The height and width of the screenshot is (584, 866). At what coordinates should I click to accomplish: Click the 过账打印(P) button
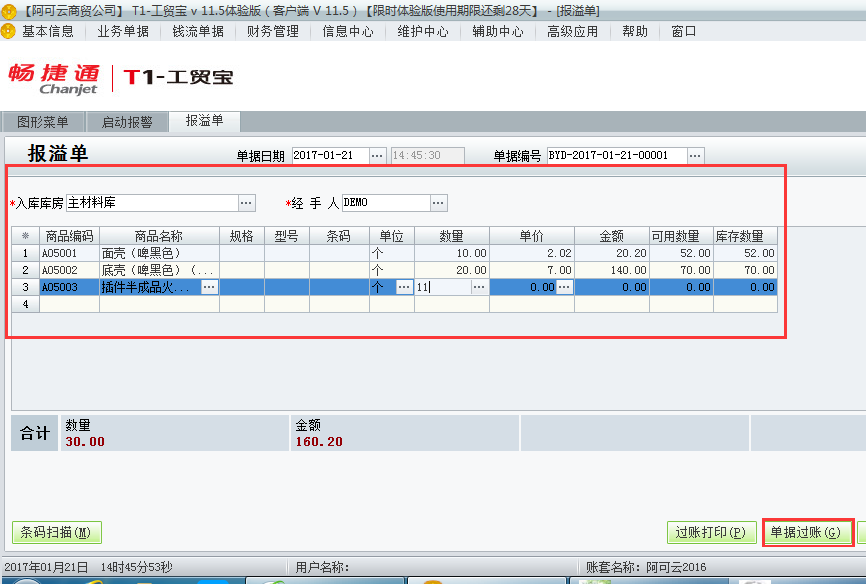click(x=711, y=533)
